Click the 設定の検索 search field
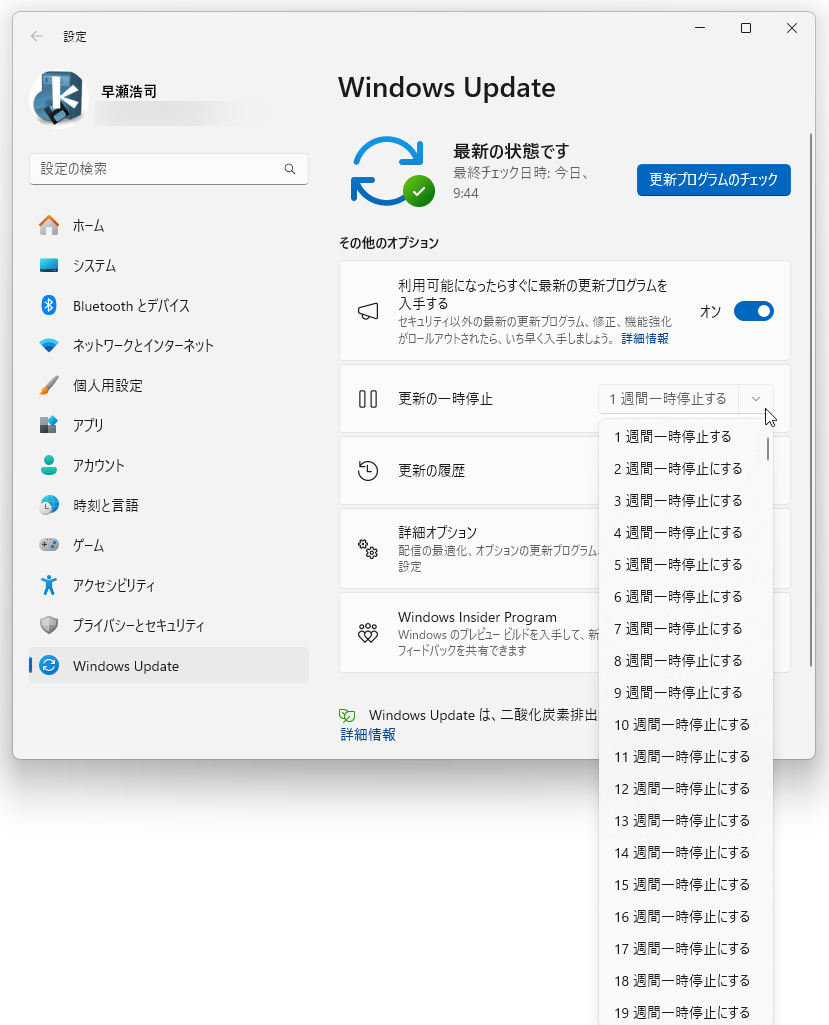This screenshot has height=1025, width=829. [x=169, y=169]
